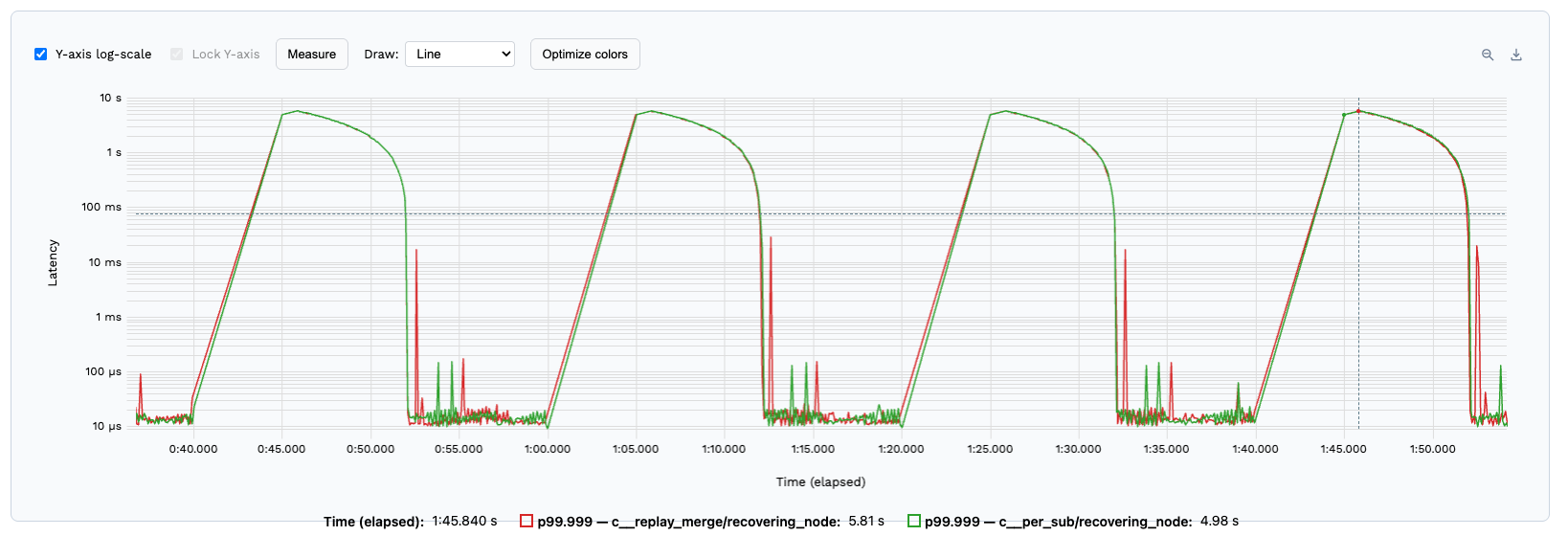The height and width of the screenshot is (536, 1568).
Task: Click the 1:05.000 x-axis tick label
Action: click(x=636, y=449)
